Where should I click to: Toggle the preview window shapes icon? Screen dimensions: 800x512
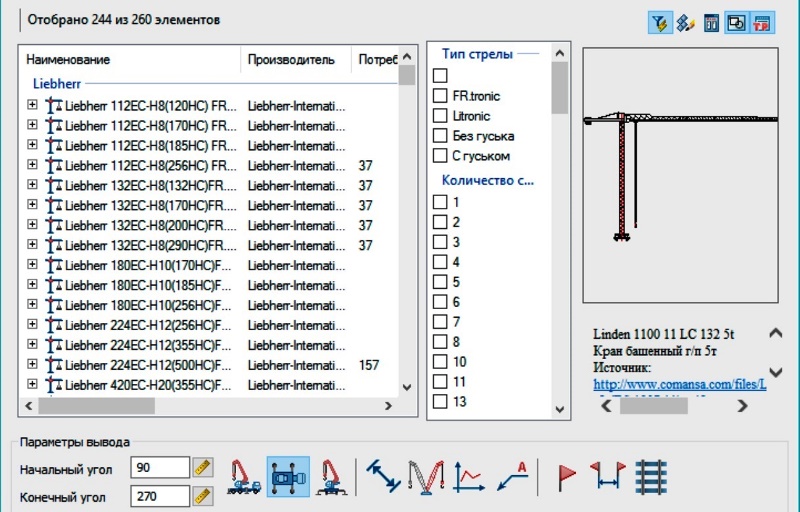[736, 23]
